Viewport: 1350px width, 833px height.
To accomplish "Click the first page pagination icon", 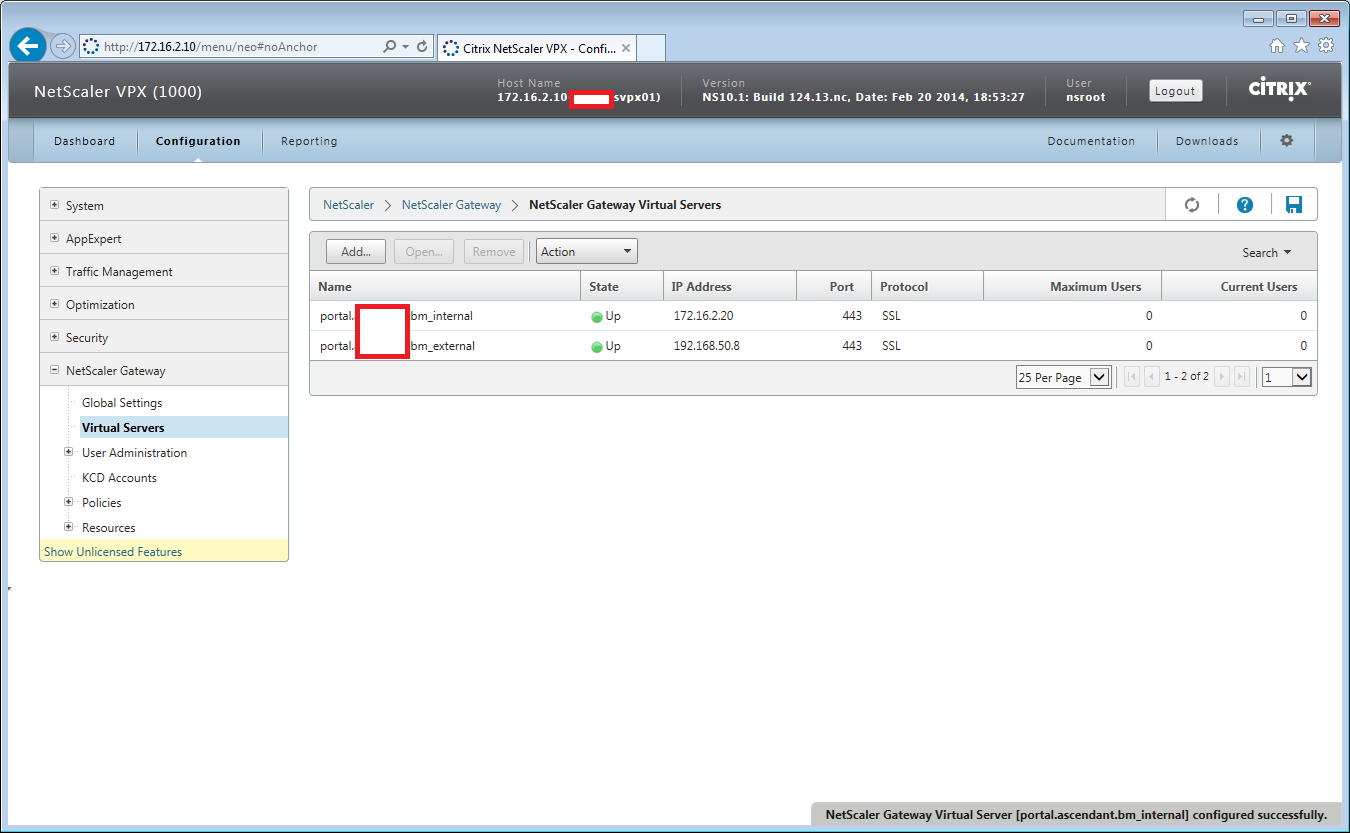I will point(1132,377).
